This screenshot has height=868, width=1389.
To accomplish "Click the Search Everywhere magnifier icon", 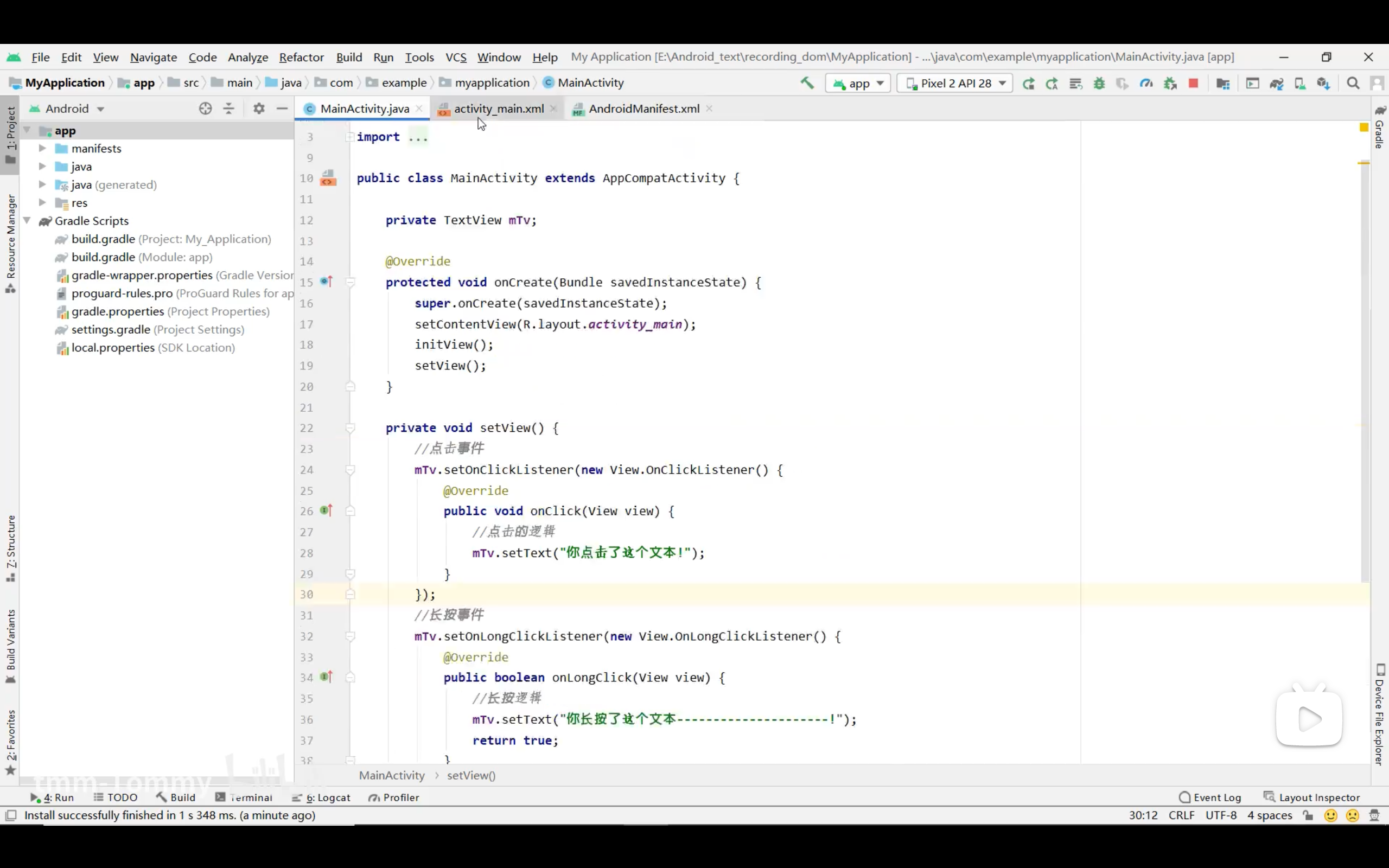I will pyautogui.click(x=1353, y=83).
